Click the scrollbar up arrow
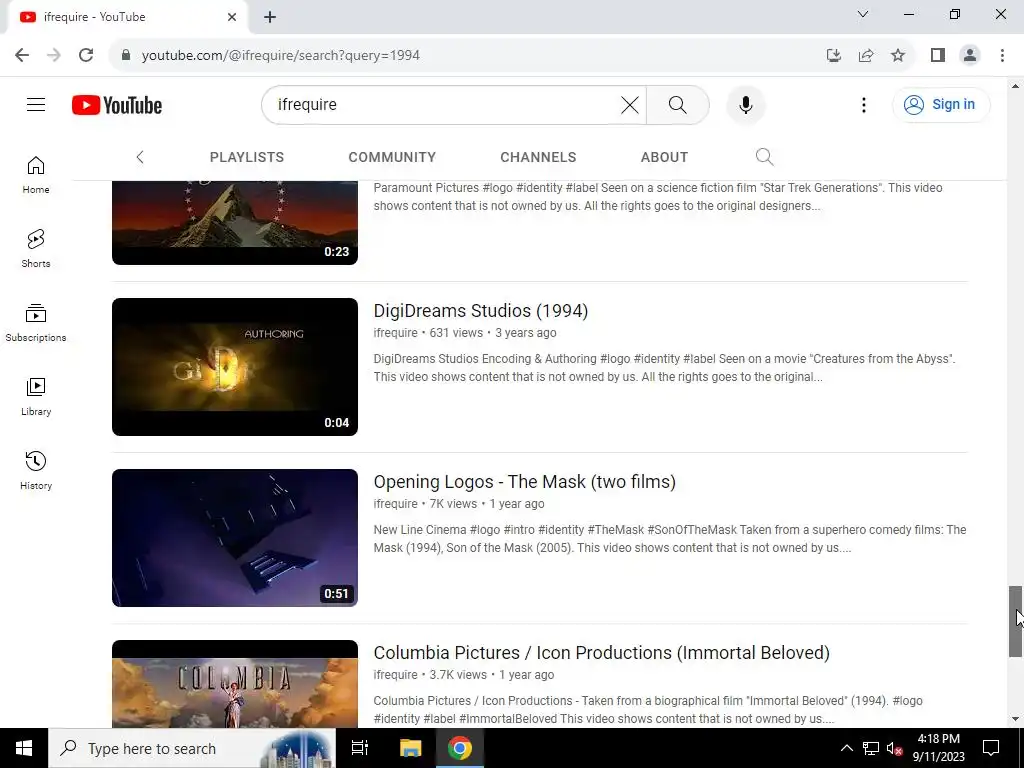 [x=1015, y=86]
